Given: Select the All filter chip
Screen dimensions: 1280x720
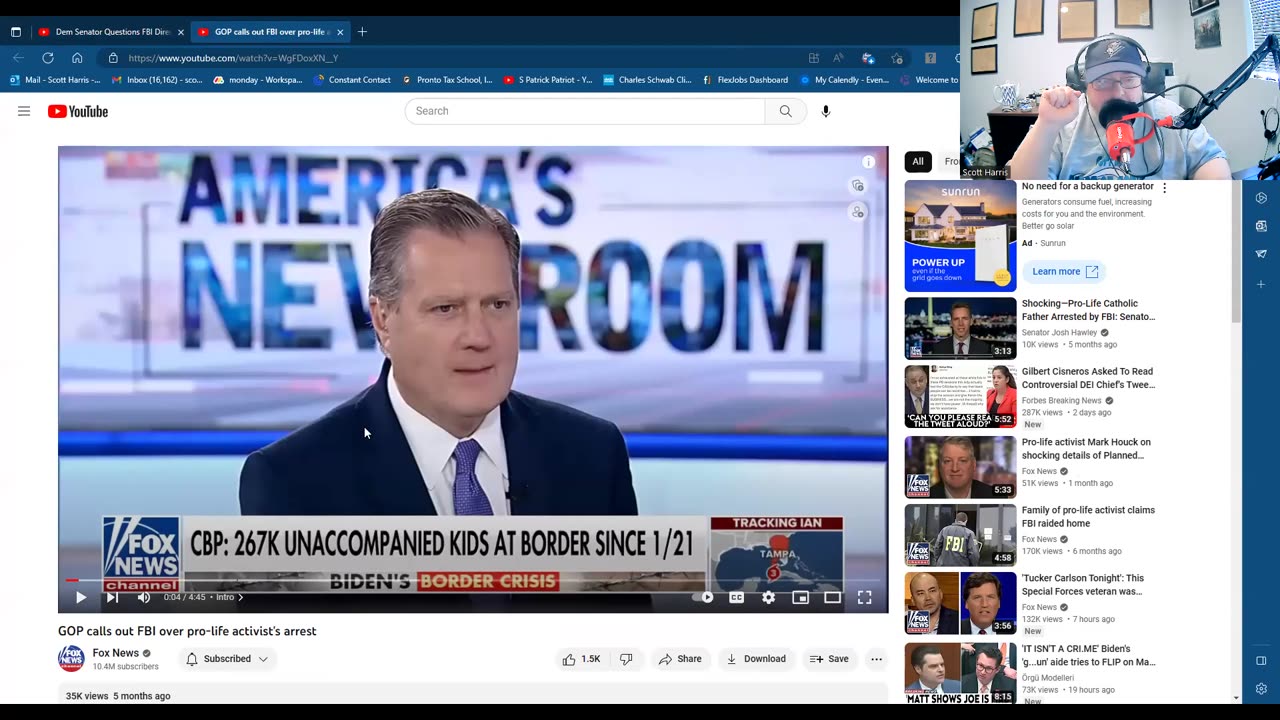Looking at the screenshot, I should [918, 161].
